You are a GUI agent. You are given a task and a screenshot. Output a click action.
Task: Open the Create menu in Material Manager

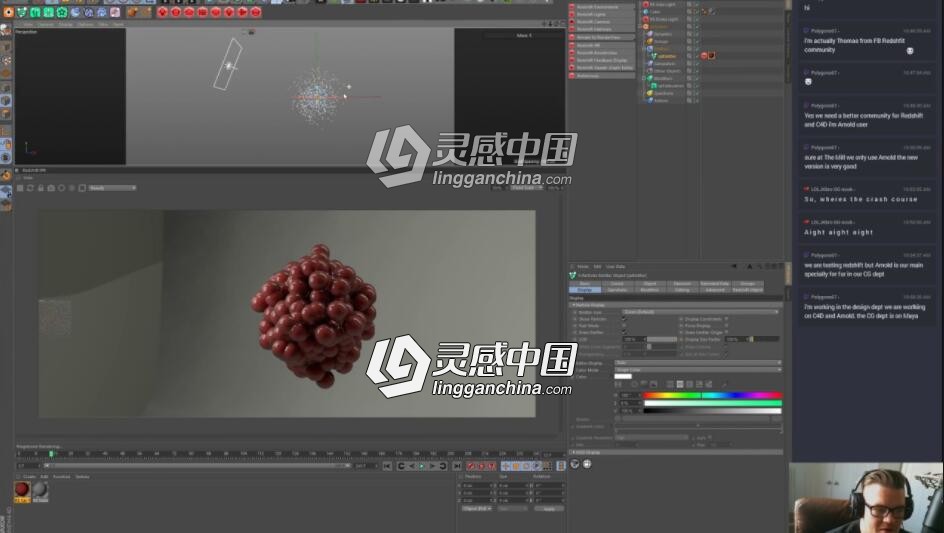[x=29, y=476]
